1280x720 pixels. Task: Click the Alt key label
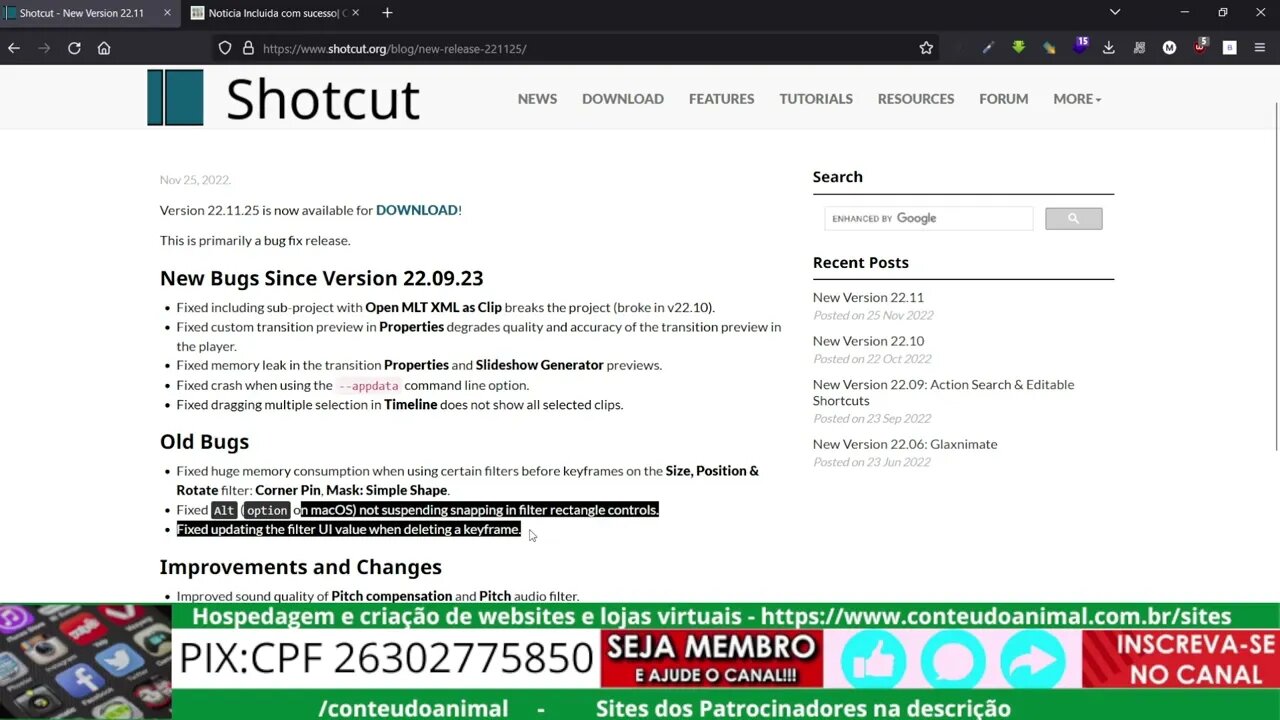coord(224,510)
